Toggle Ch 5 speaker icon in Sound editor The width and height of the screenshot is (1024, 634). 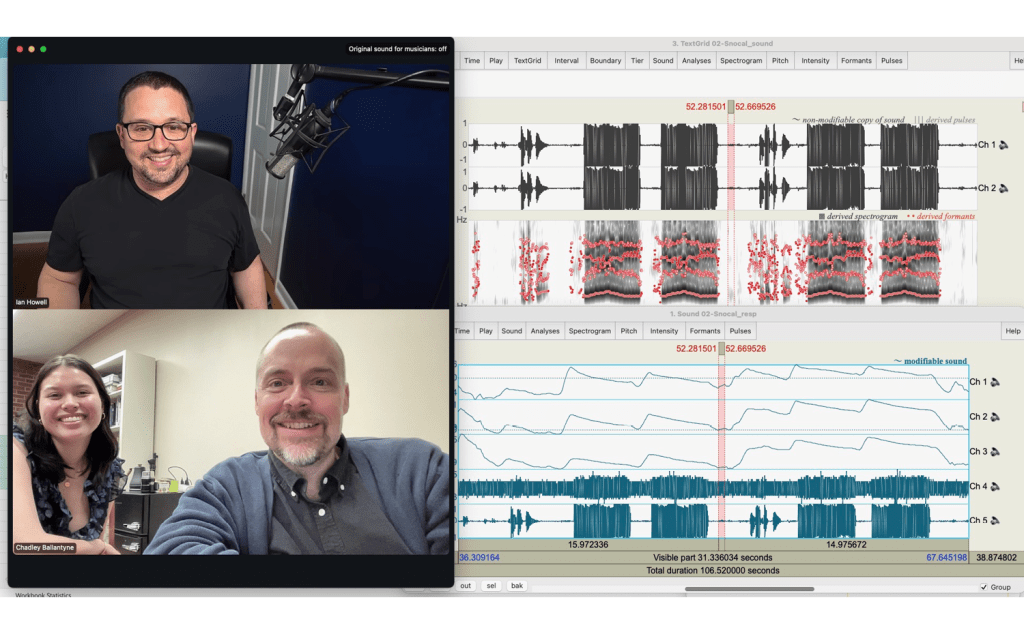click(x=995, y=521)
